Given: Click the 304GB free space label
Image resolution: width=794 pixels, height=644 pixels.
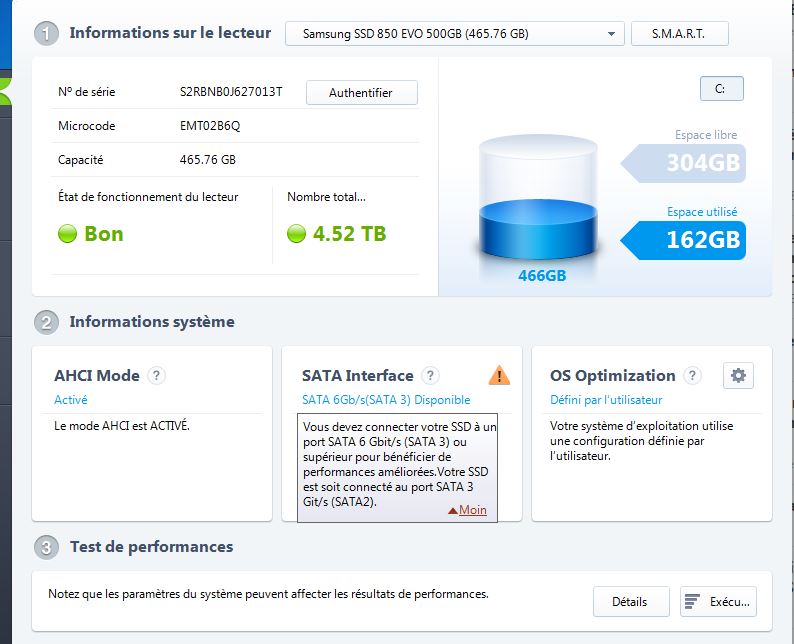Looking at the screenshot, I should 684,163.
